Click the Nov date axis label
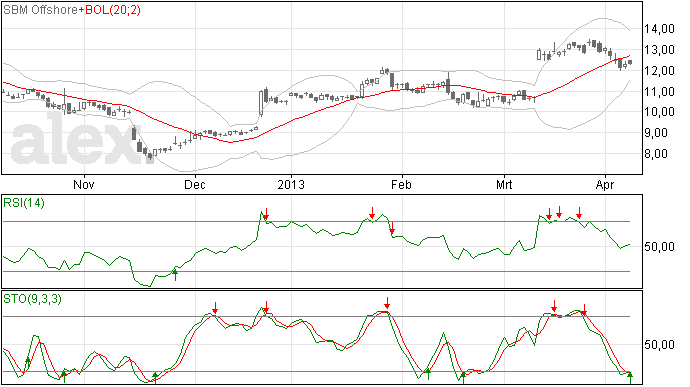This screenshot has height=387, width=690. pyautogui.click(x=84, y=184)
